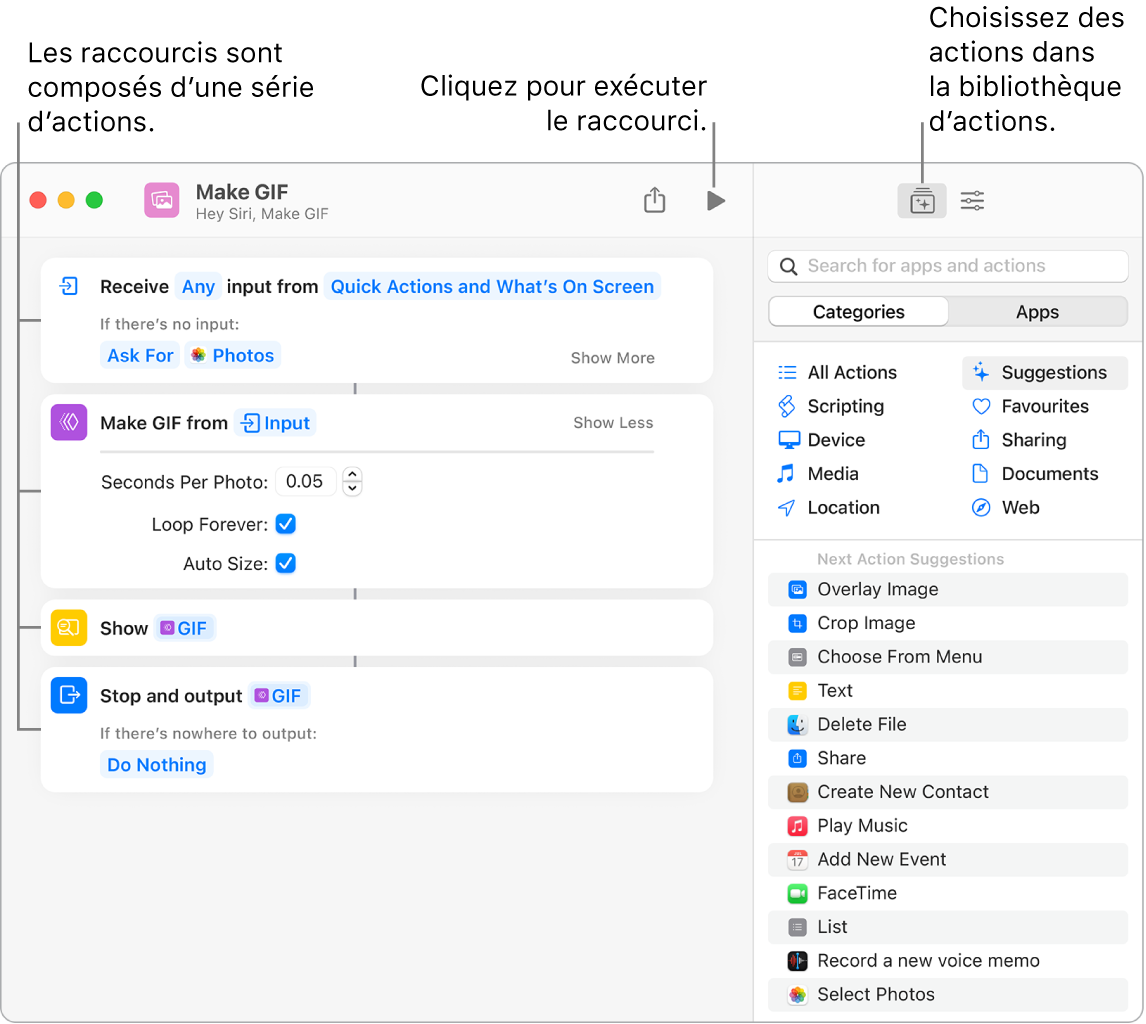Open the Any input type dropdown

pos(198,287)
